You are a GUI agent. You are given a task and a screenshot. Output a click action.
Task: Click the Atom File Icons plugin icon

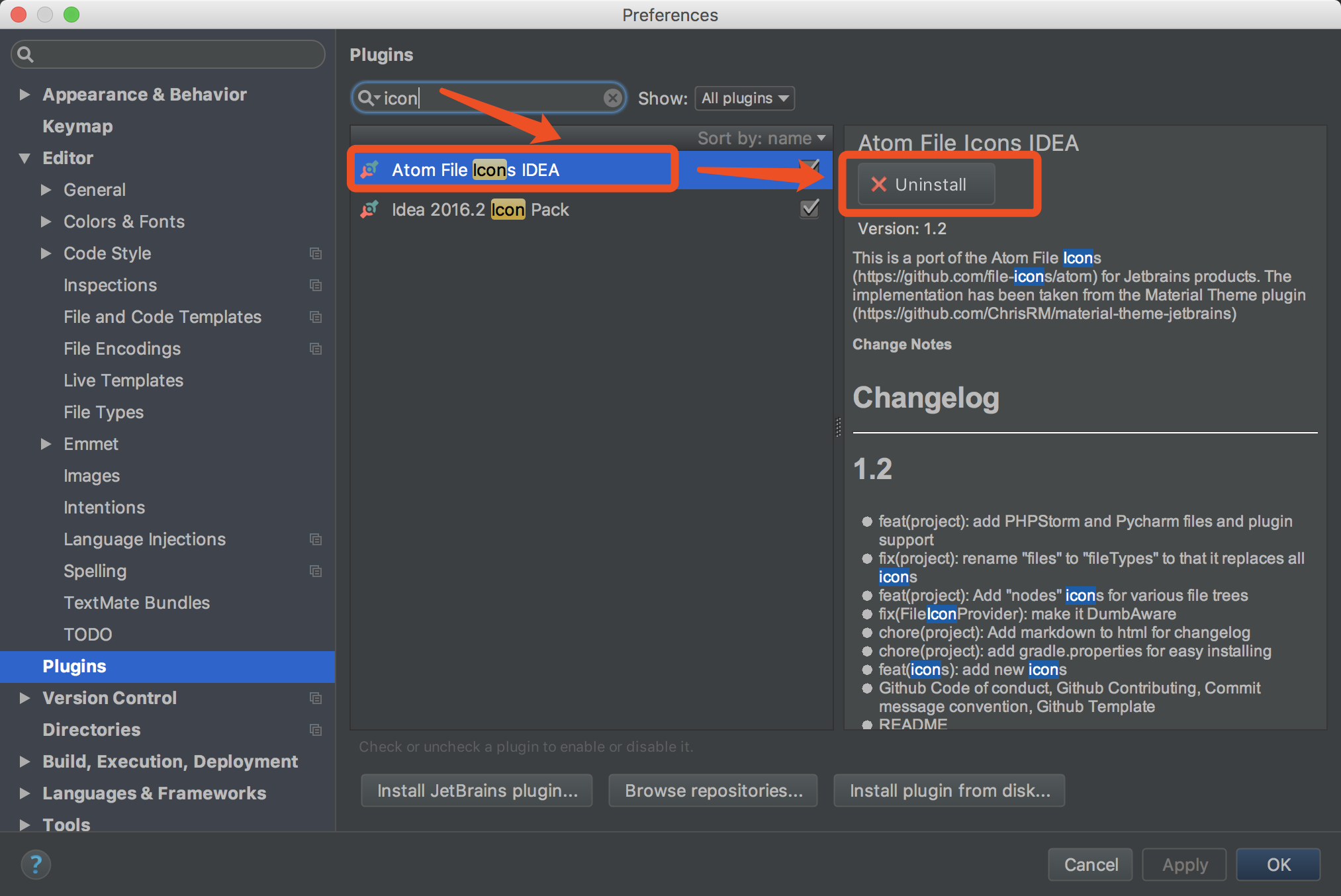pyautogui.click(x=369, y=170)
